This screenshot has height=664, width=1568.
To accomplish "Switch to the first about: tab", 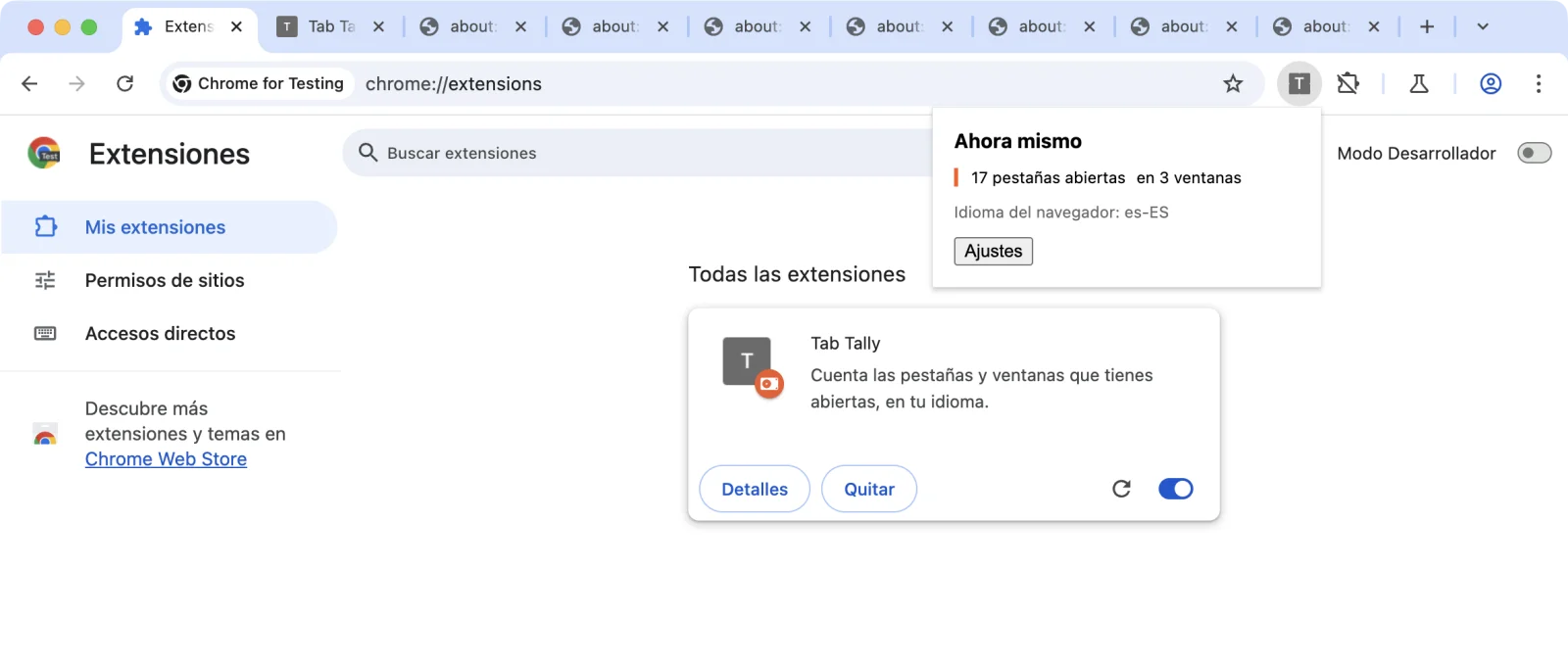I will coord(472,26).
